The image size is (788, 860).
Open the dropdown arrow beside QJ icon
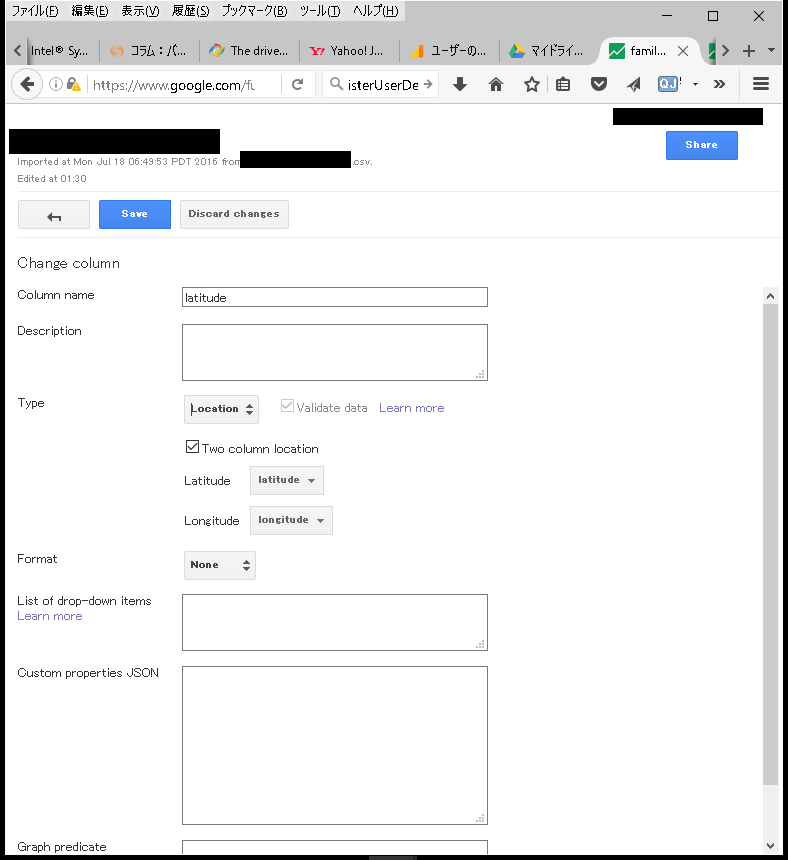695,84
